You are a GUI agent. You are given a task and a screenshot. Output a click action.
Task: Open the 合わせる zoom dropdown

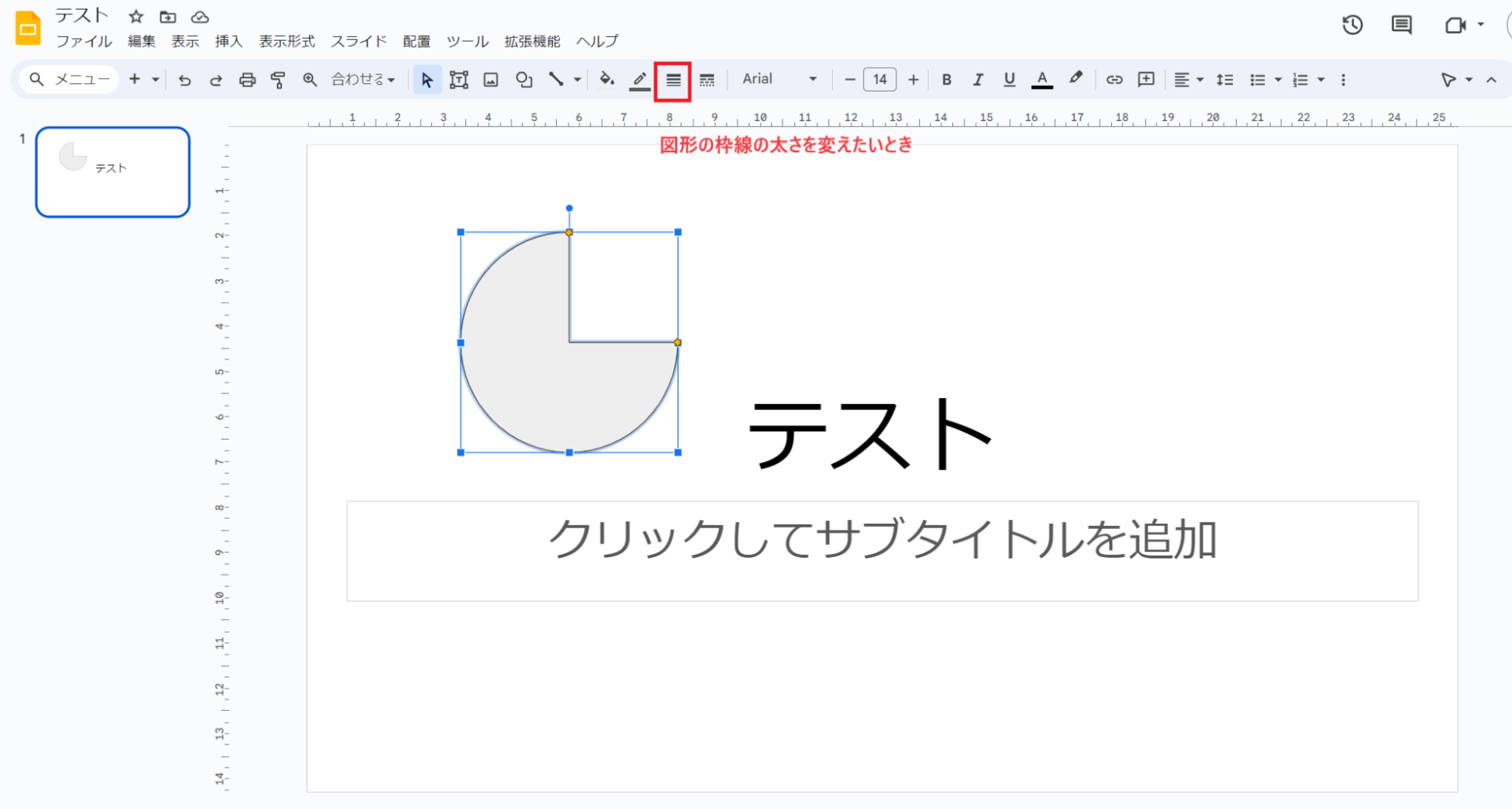[x=363, y=79]
